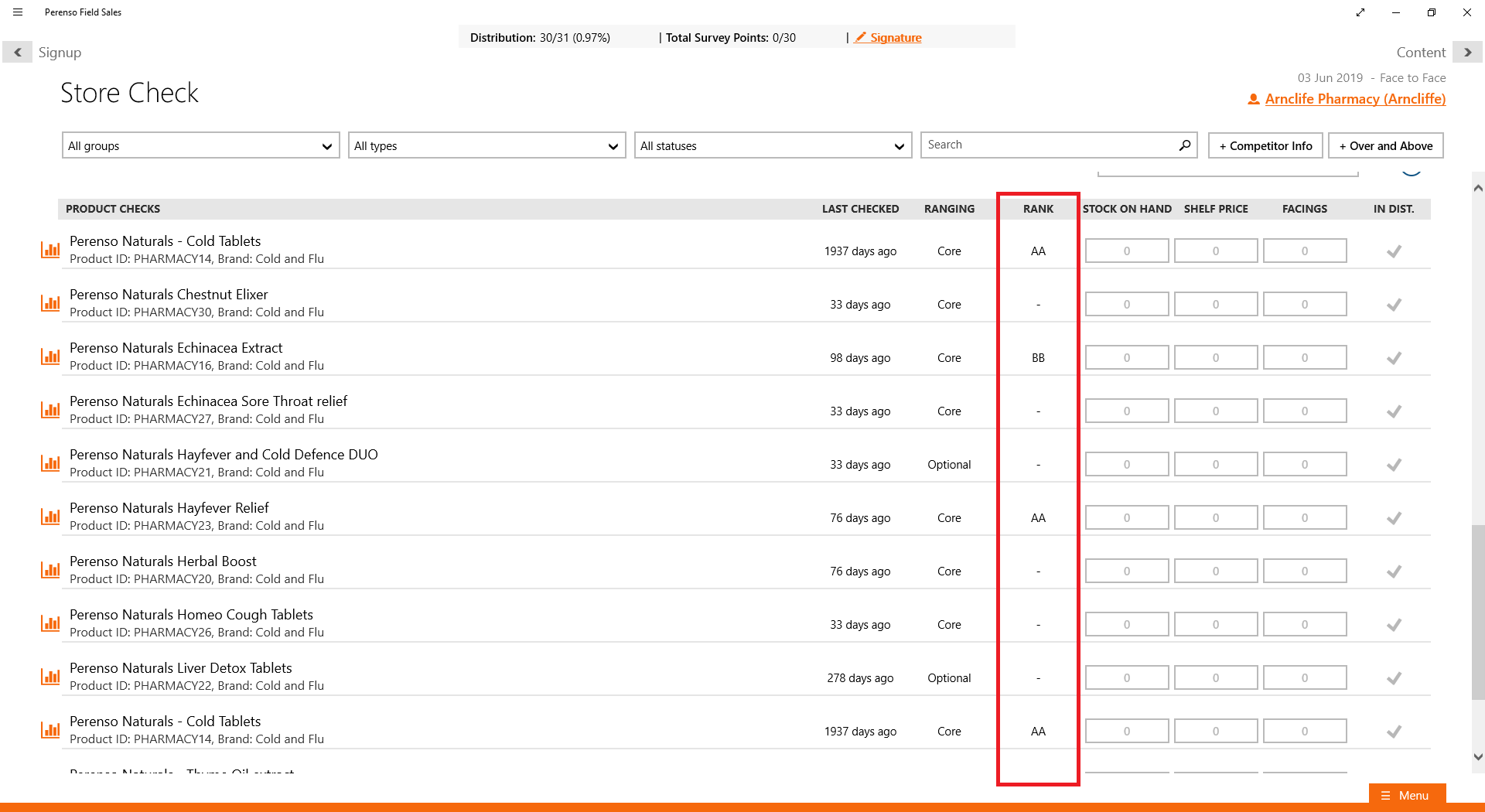Viewport: 1485px width, 812px height.
Task: Sort by the Last Checked column
Action: (860, 209)
